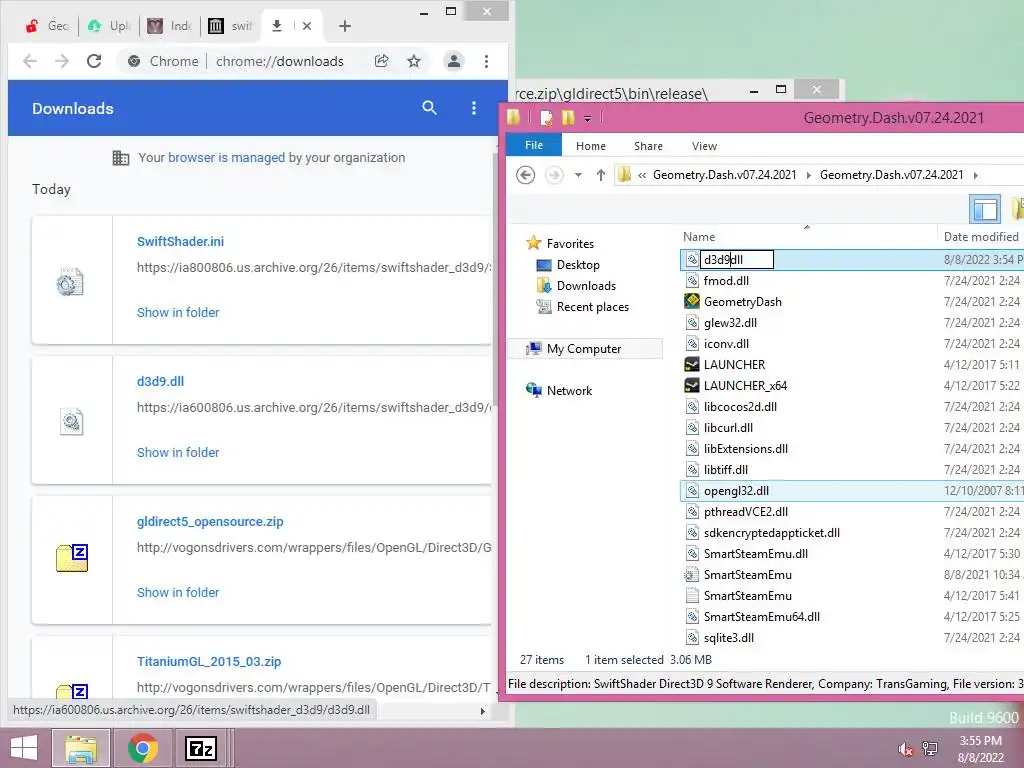
Task: Open the Downloads page more-actions menu
Action: [474, 108]
